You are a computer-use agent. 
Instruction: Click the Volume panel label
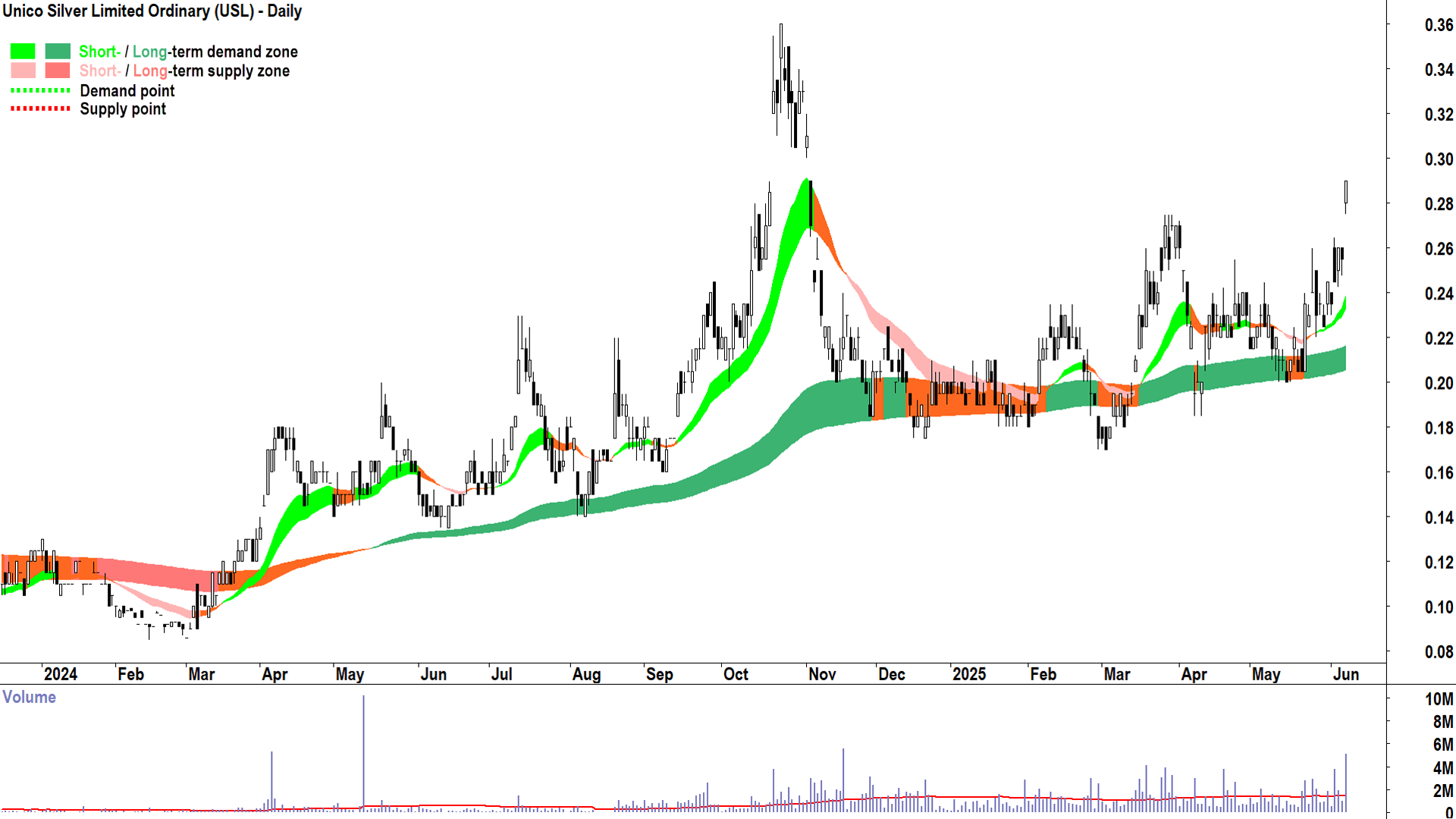pyautogui.click(x=29, y=697)
